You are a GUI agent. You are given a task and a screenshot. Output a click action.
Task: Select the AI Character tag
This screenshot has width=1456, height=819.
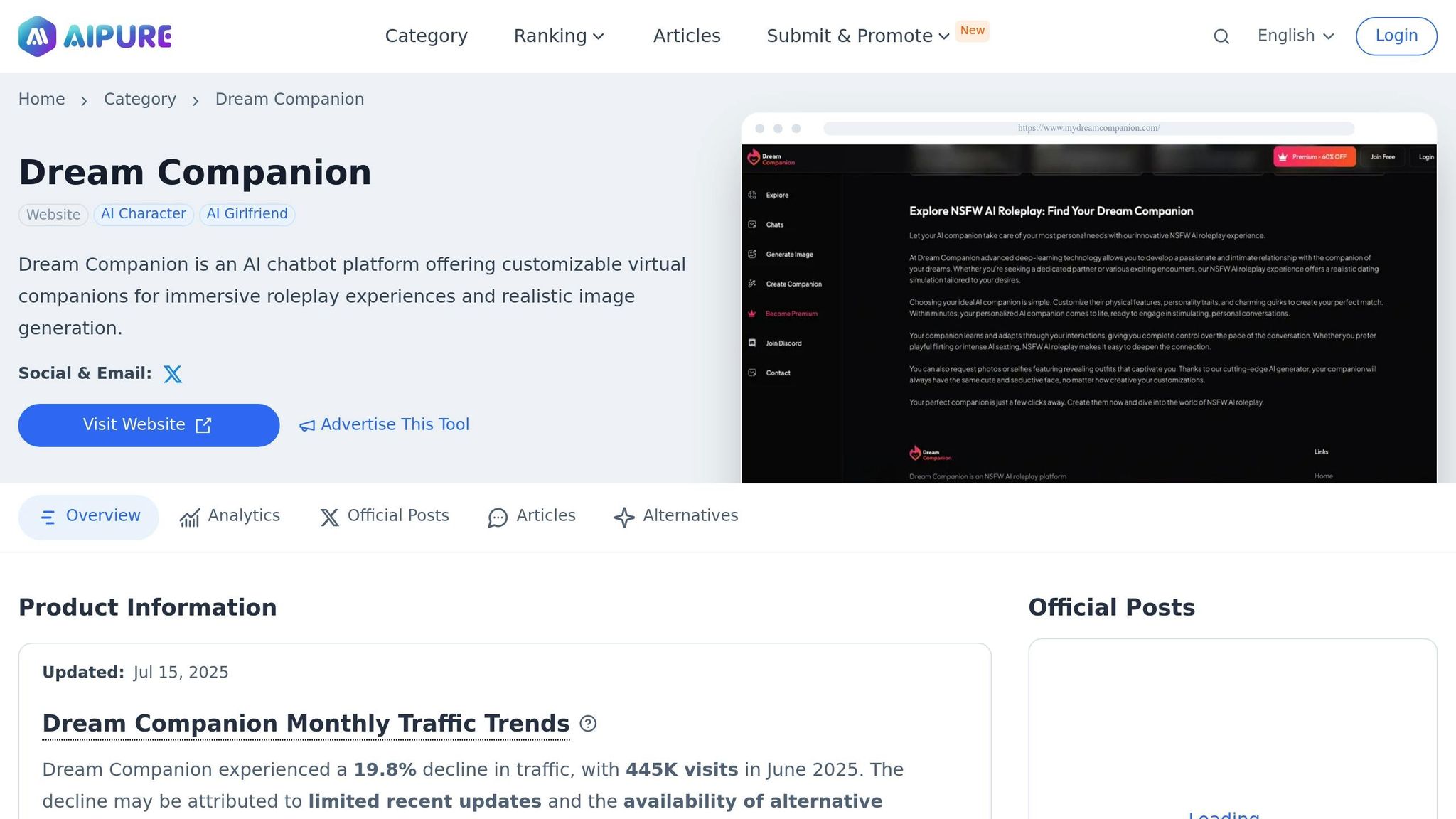coord(144,215)
